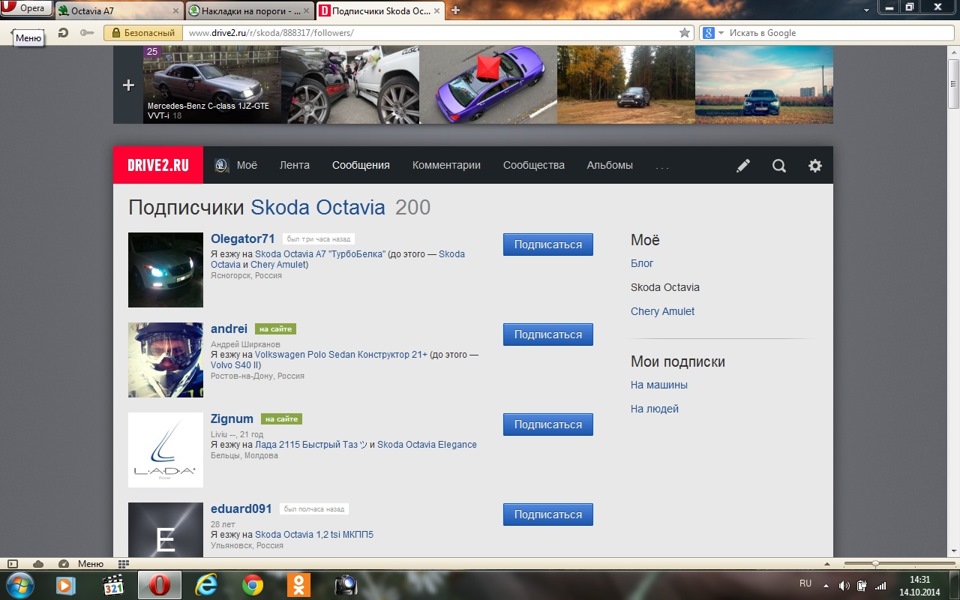Image resolution: width=960 pixels, height=600 pixels.
Task: Open Skoda Octavia 1,2 tsi МКПП5 link
Action: 314,534
